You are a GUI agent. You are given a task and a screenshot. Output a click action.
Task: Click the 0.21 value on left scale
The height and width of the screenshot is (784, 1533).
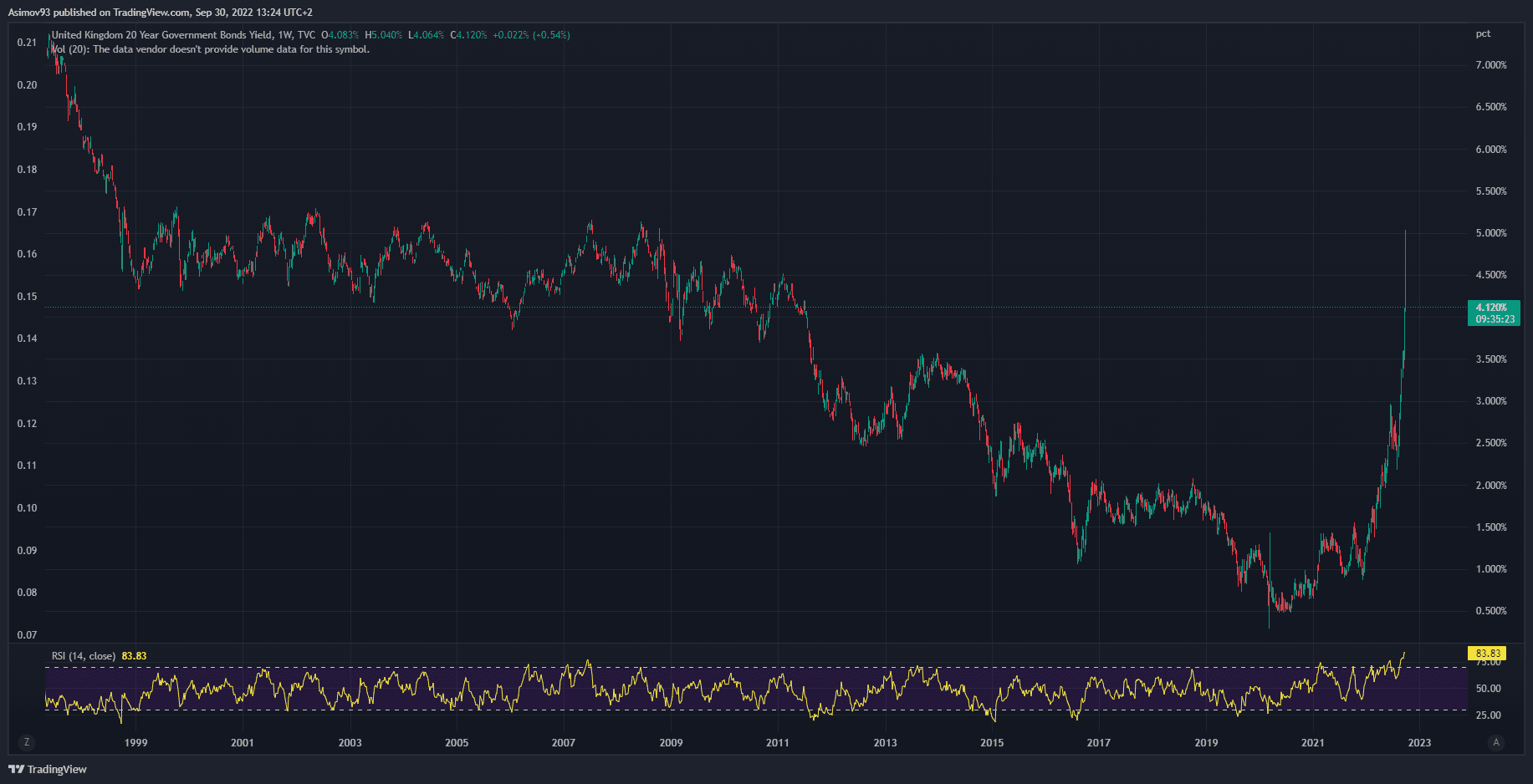coord(27,43)
